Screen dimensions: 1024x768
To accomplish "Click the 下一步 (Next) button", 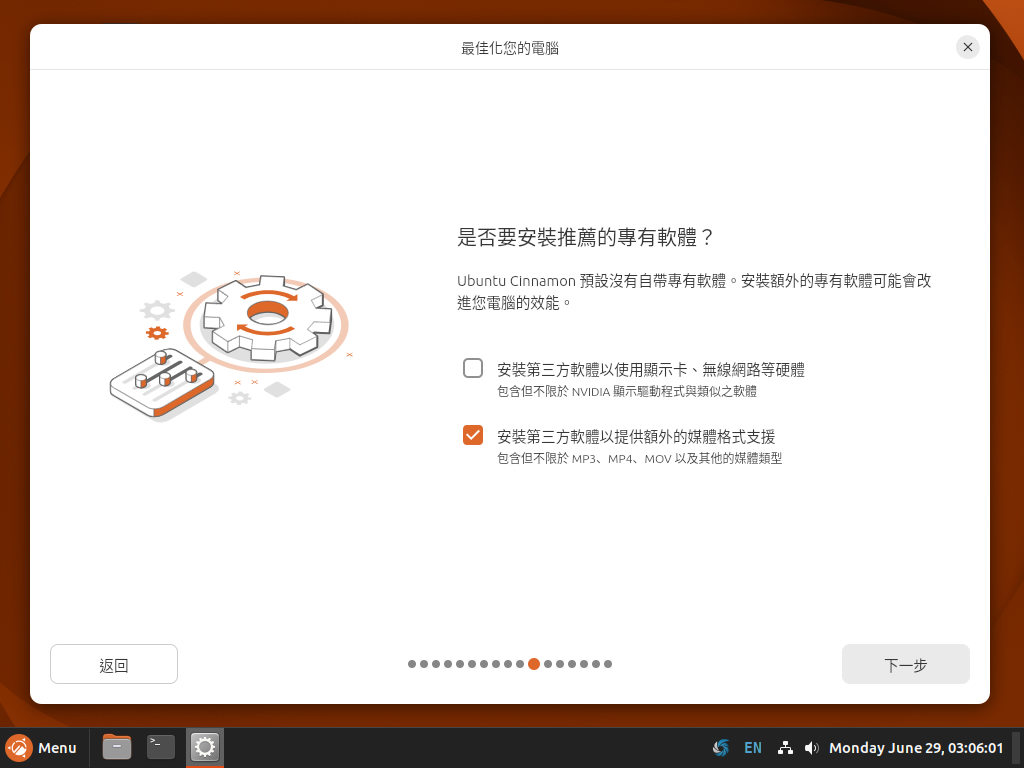I will (905, 664).
